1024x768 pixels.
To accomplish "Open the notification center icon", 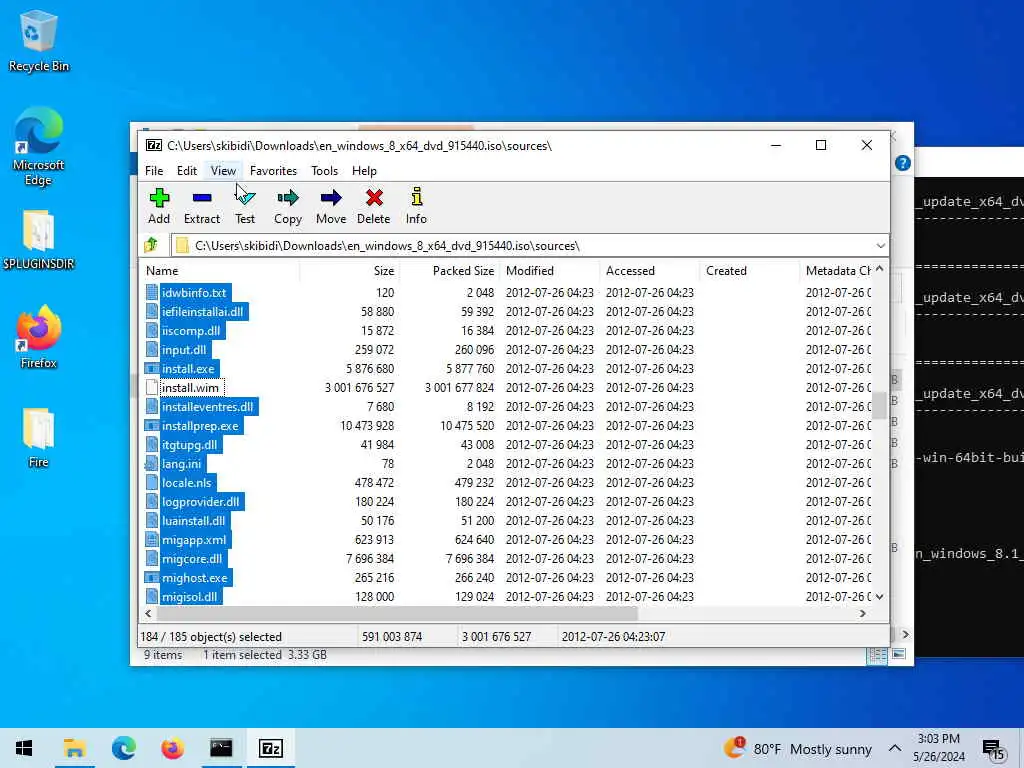I will (993, 749).
